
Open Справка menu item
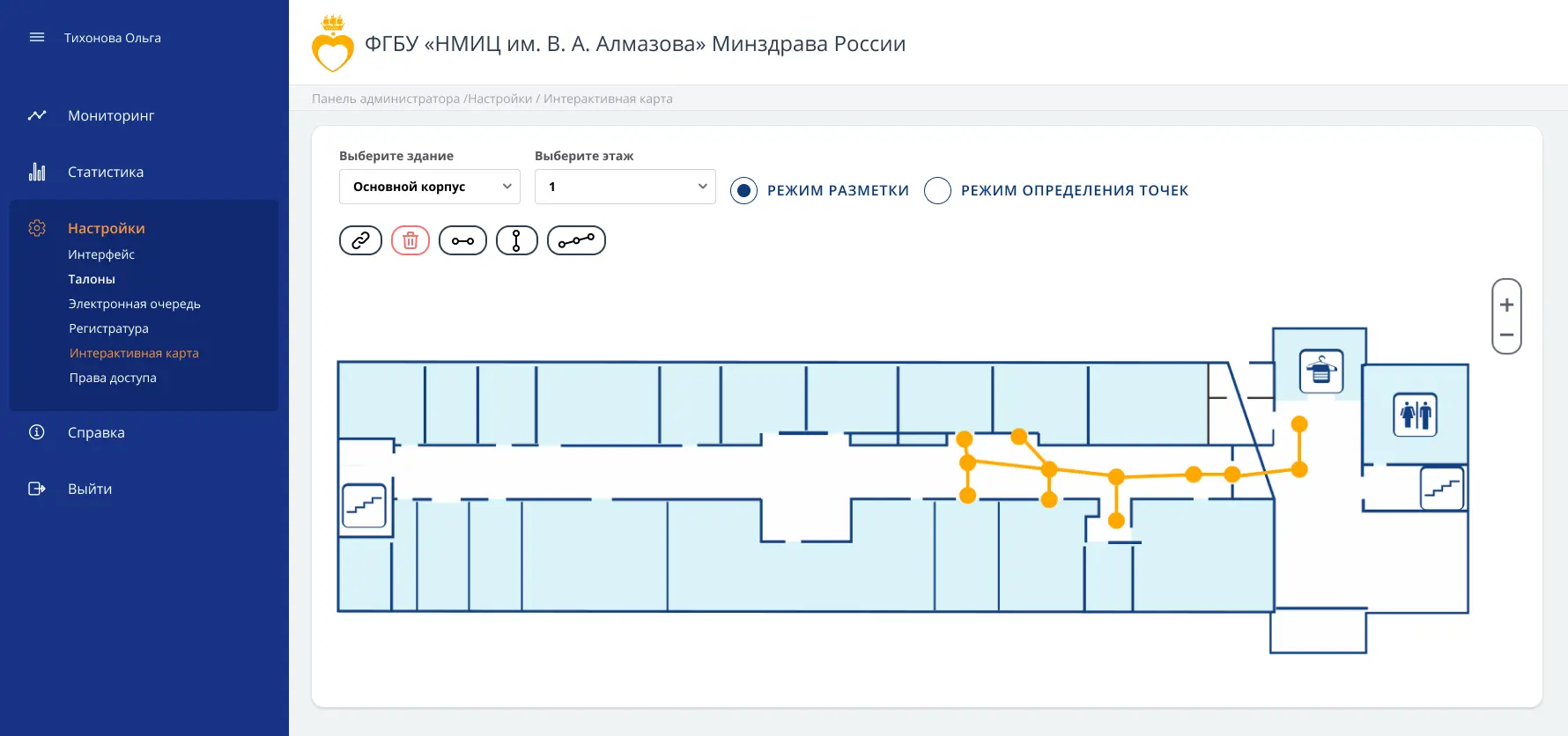click(96, 432)
